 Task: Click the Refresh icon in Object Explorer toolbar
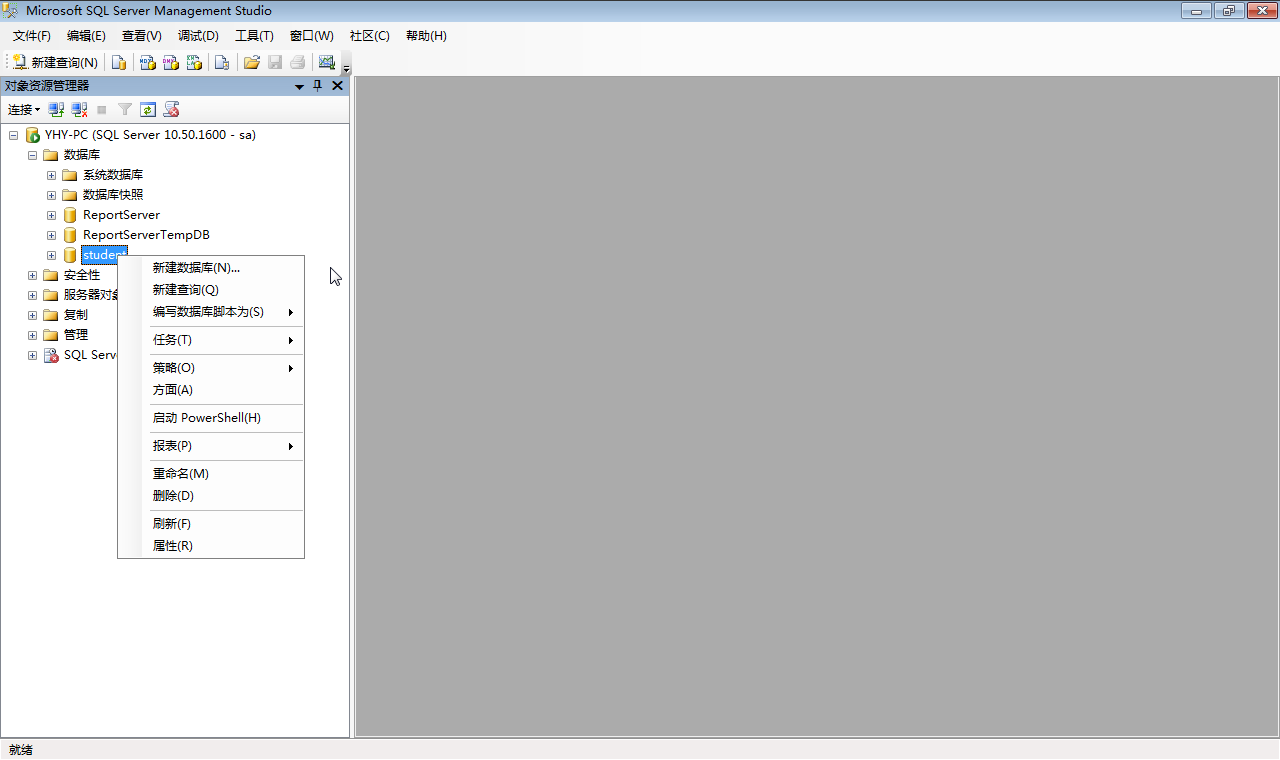click(148, 109)
